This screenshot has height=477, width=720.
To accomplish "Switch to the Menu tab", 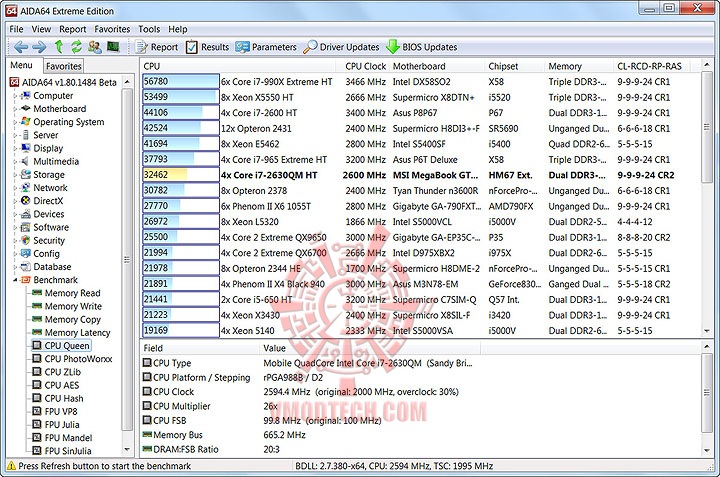I will pyautogui.click(x=22, y=65).
